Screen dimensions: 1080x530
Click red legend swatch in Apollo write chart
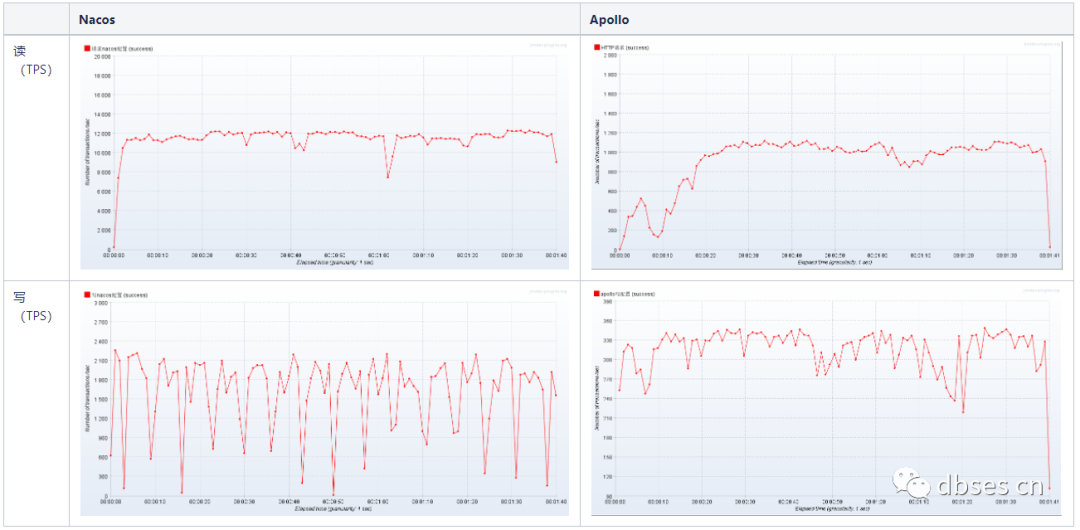pos(596,294)
